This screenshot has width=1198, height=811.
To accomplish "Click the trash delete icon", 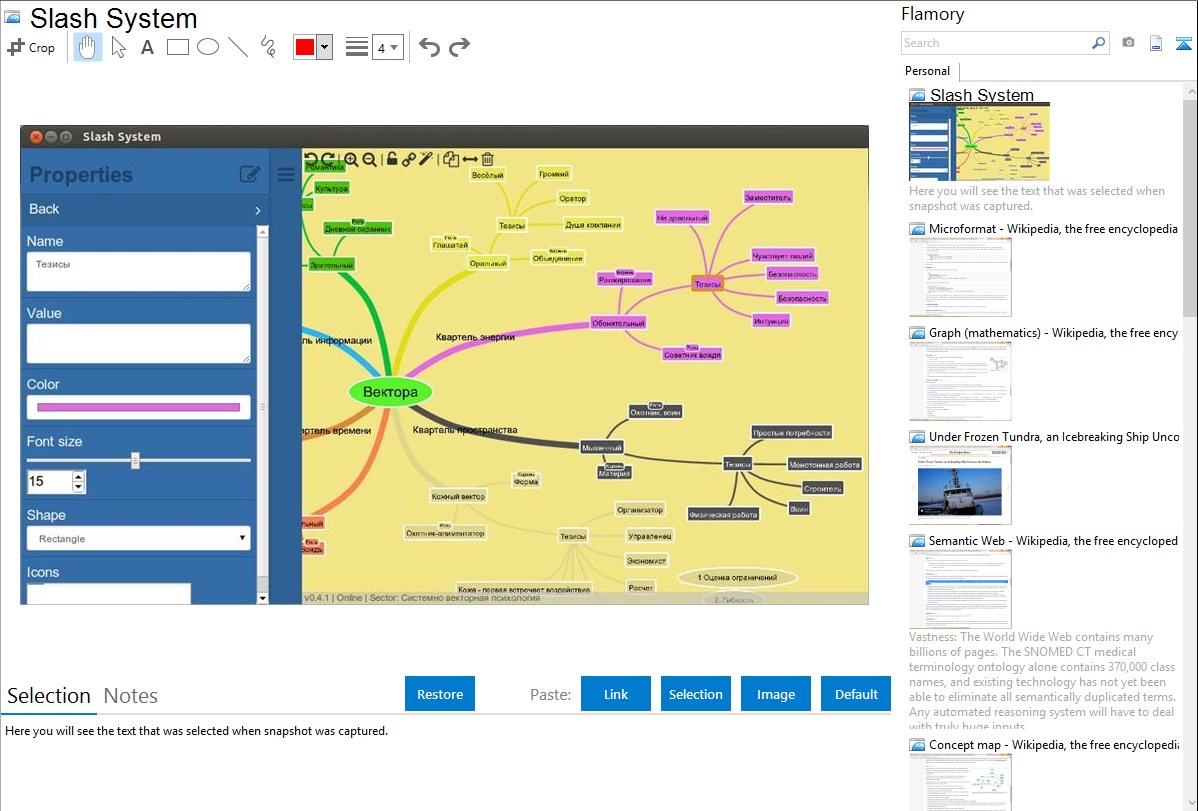I will pos(487,159).
